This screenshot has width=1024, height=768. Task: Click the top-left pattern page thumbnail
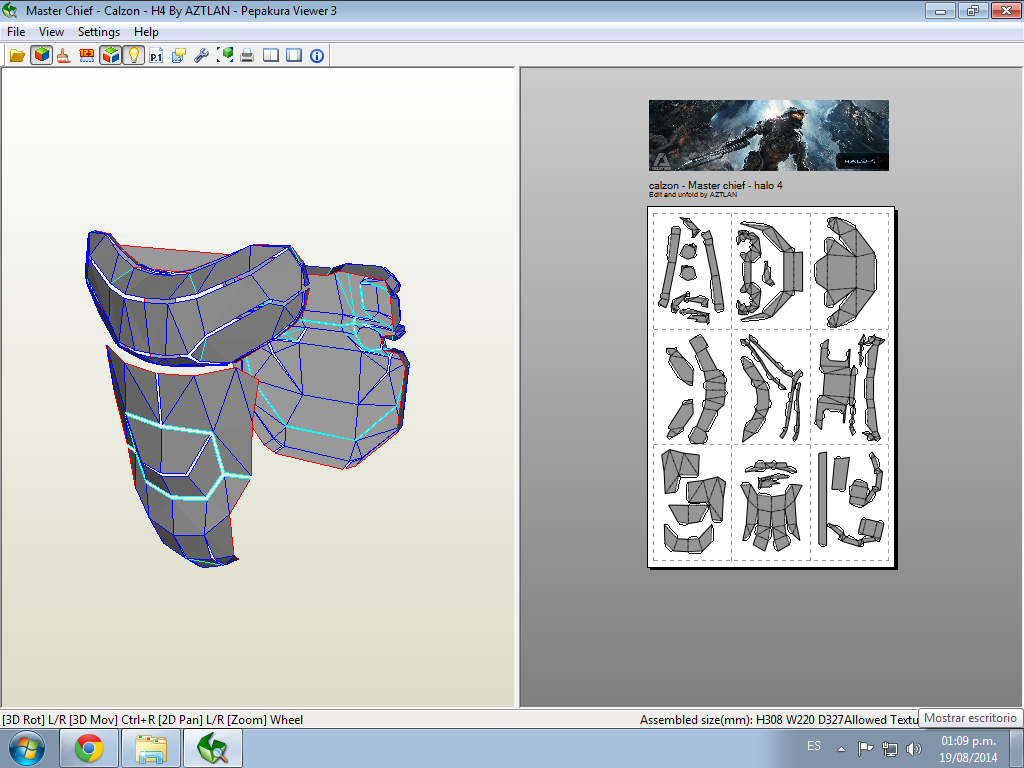tap(692, 271)
